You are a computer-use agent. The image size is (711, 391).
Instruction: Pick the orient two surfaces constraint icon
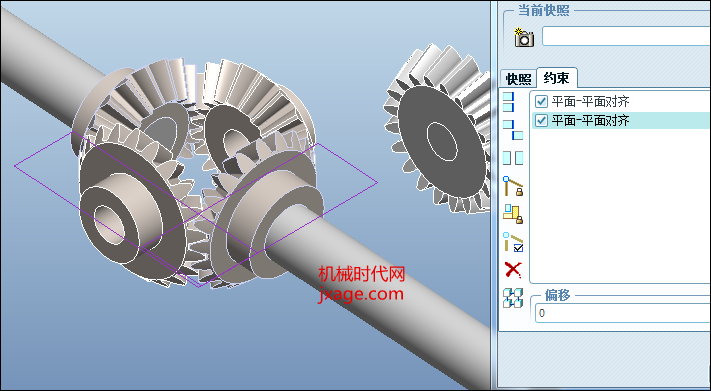(513, 158)
